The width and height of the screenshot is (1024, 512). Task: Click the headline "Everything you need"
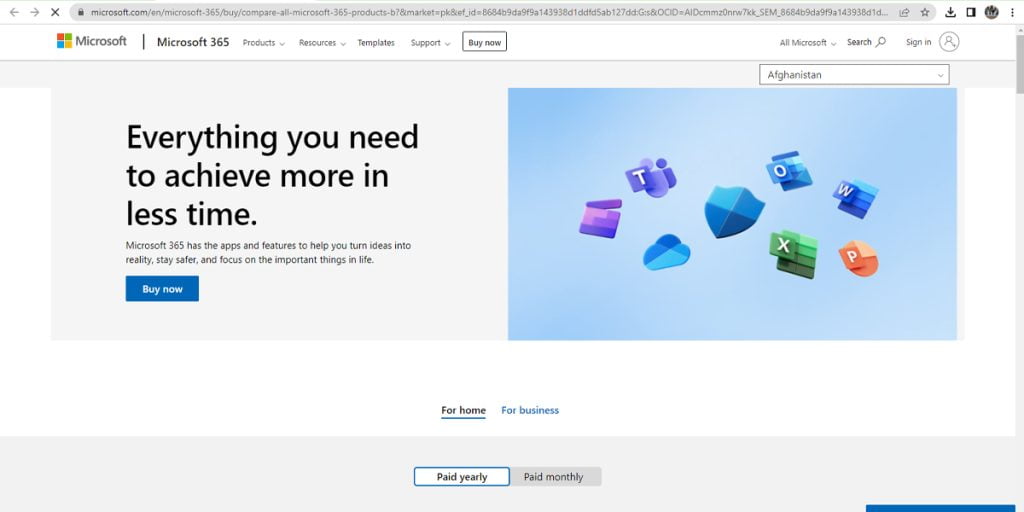[x=272, y=137]
